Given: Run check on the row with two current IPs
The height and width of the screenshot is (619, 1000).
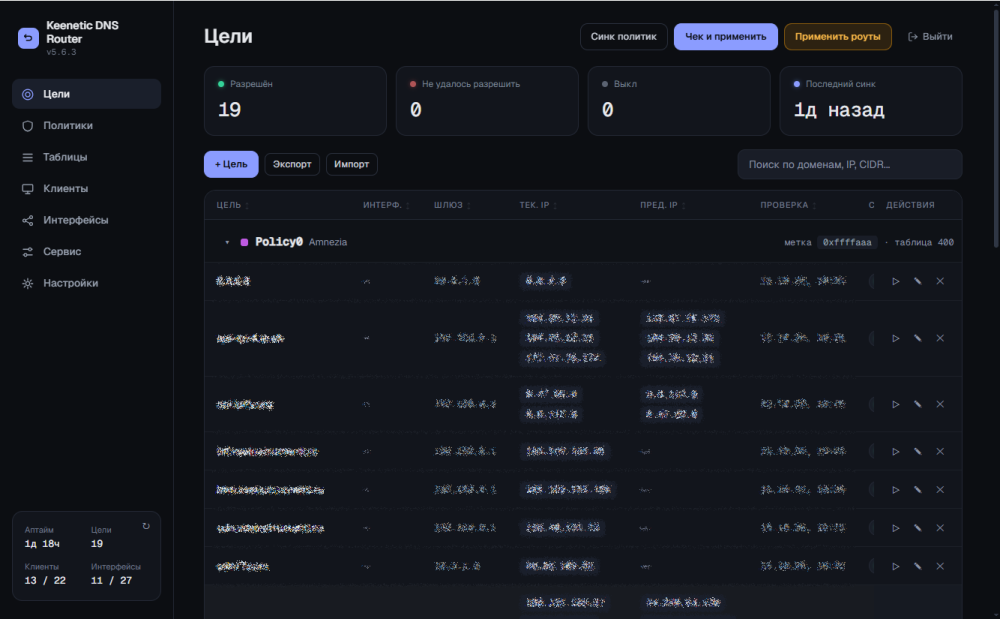Looking at the screenshot, I should tap(895, 404).
